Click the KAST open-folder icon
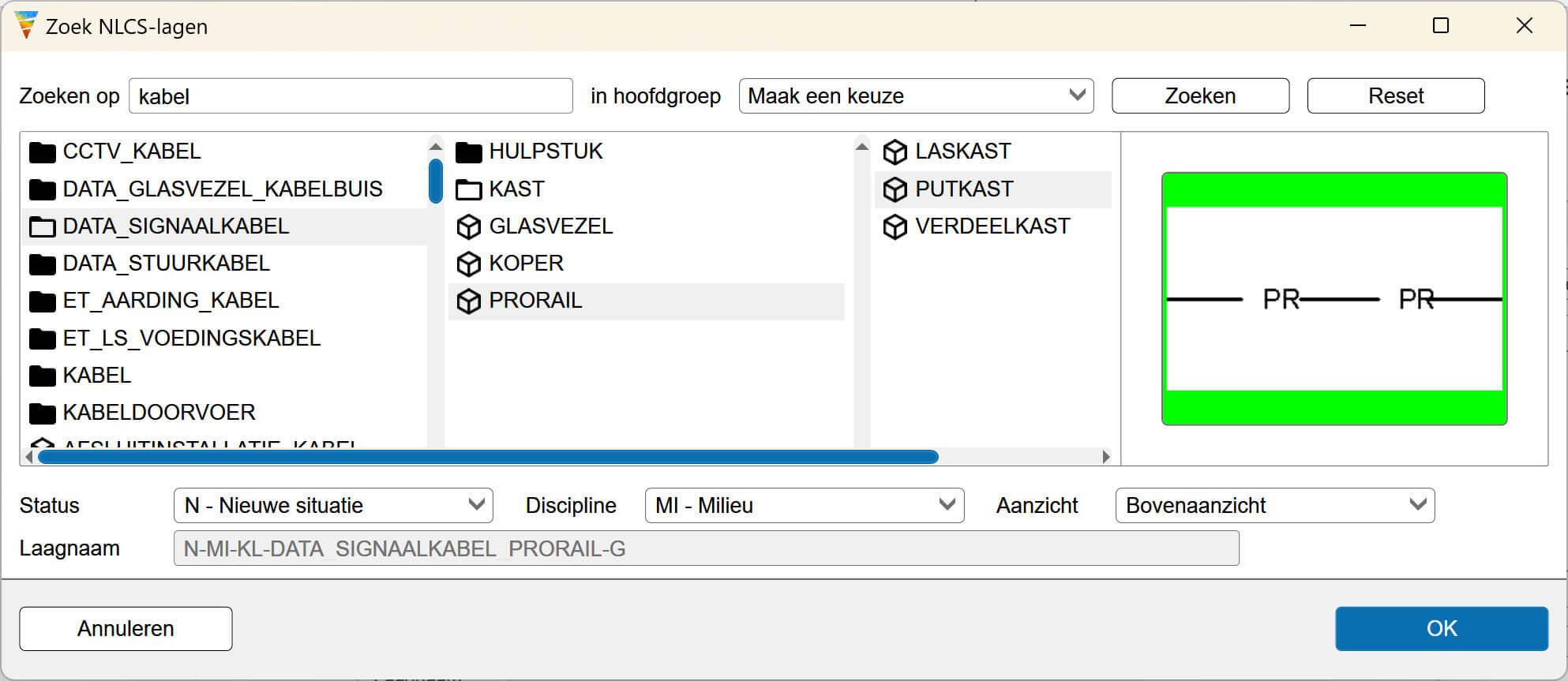The image size is (1568, 681). [x=468, y=189]
